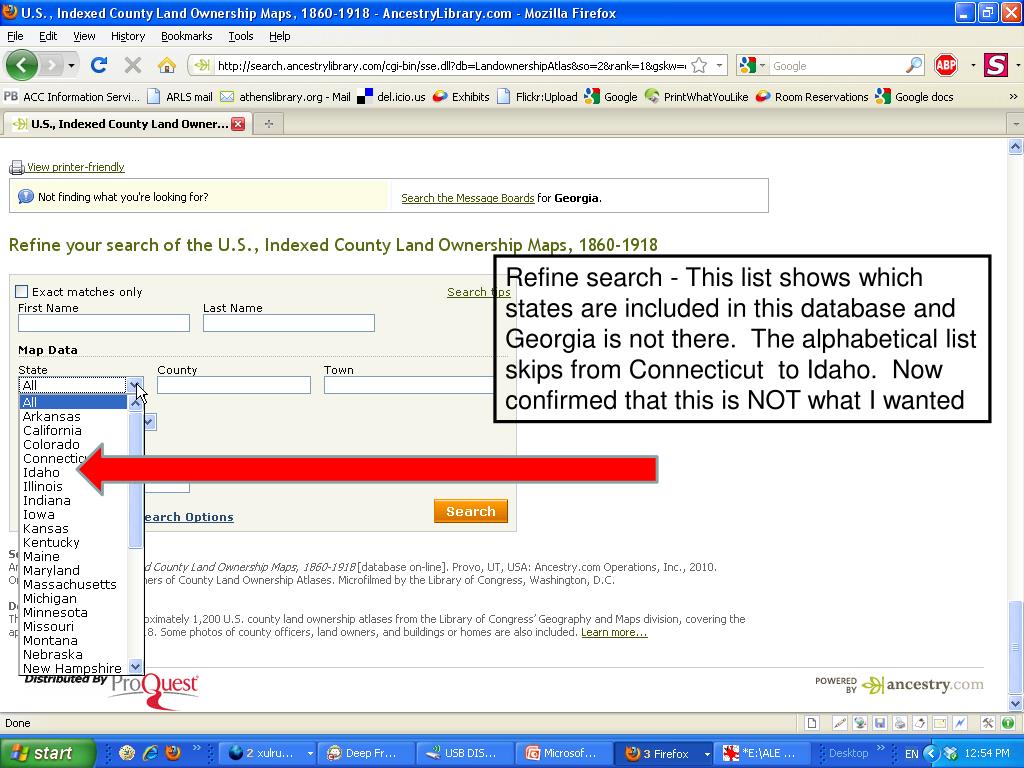1024x768 pixels.
Task: Click the orange Search button
Action: coord(471,511)
